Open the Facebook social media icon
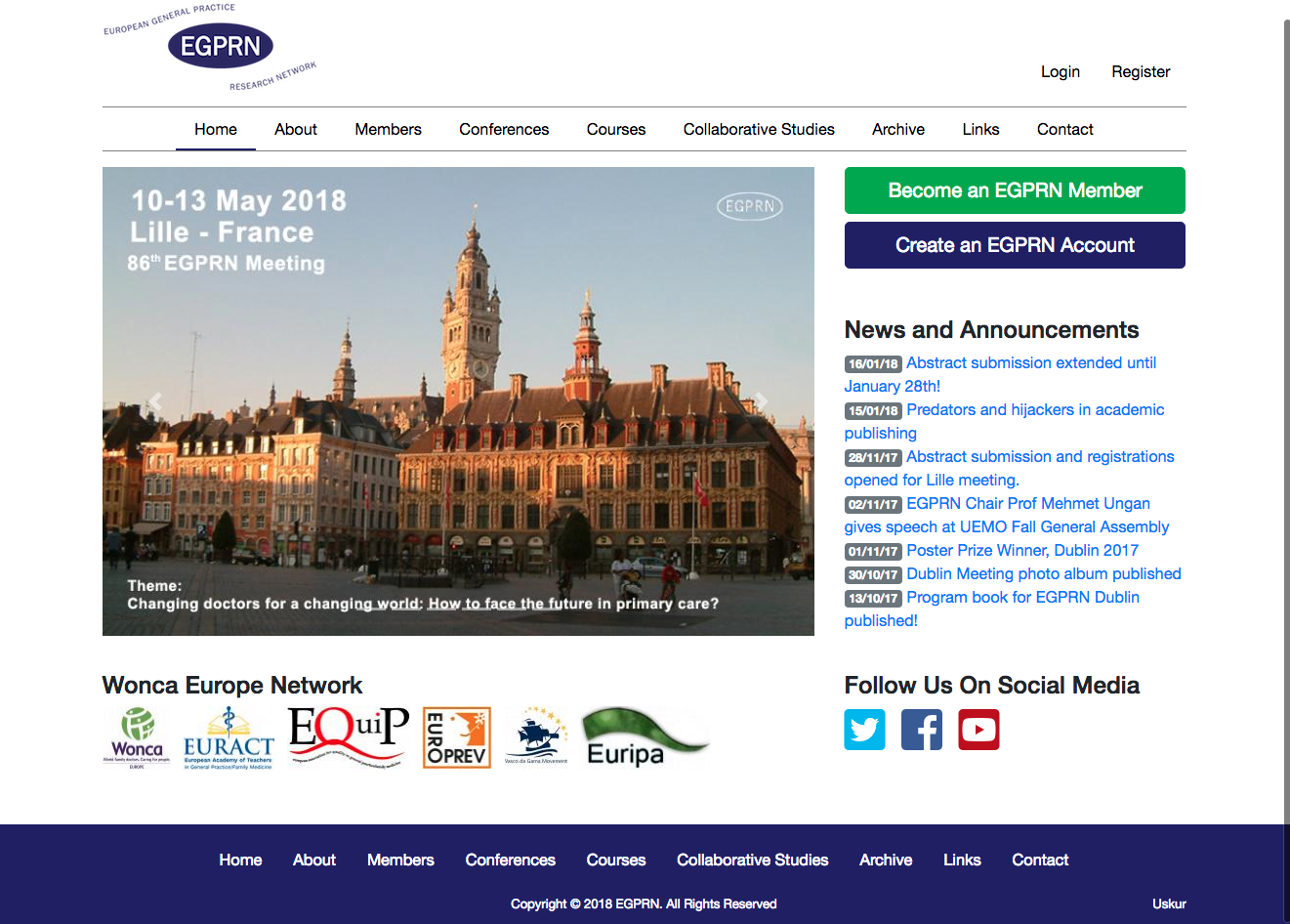The width and height of the screenshot is (1290, 924). point(921,730)
